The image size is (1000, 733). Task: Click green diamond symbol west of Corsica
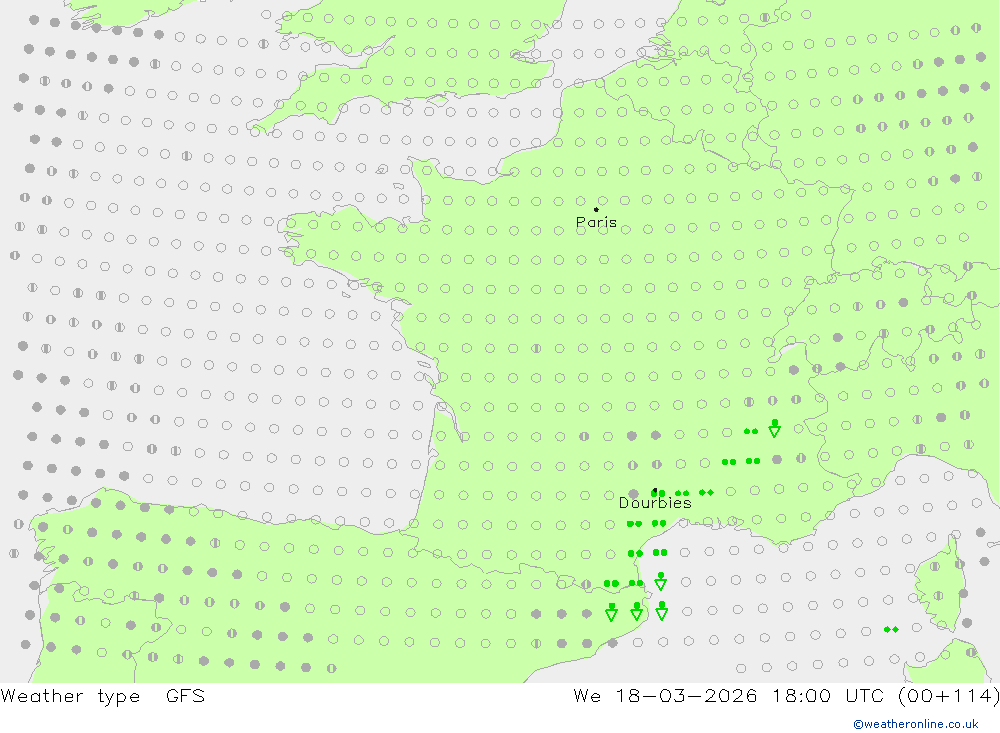[892, 630]
